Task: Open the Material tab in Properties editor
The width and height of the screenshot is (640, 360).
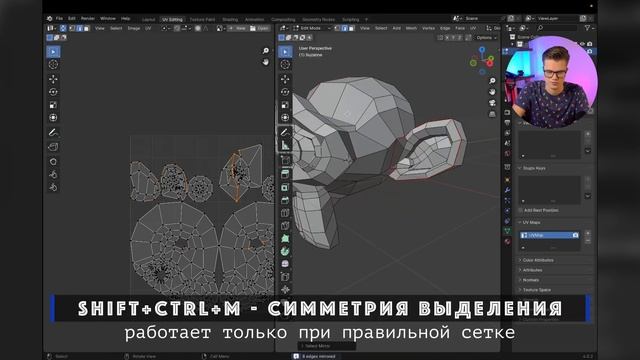Action: click(507, 241)
